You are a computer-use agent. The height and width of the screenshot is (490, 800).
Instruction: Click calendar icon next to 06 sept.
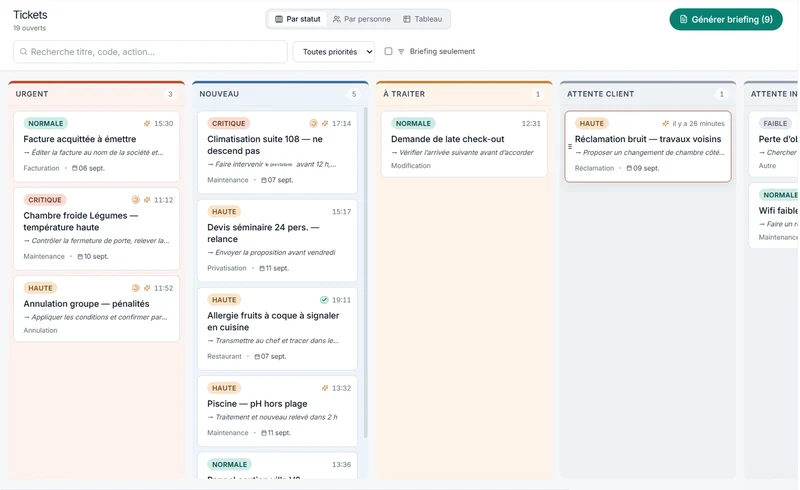(x=75, y=168)
